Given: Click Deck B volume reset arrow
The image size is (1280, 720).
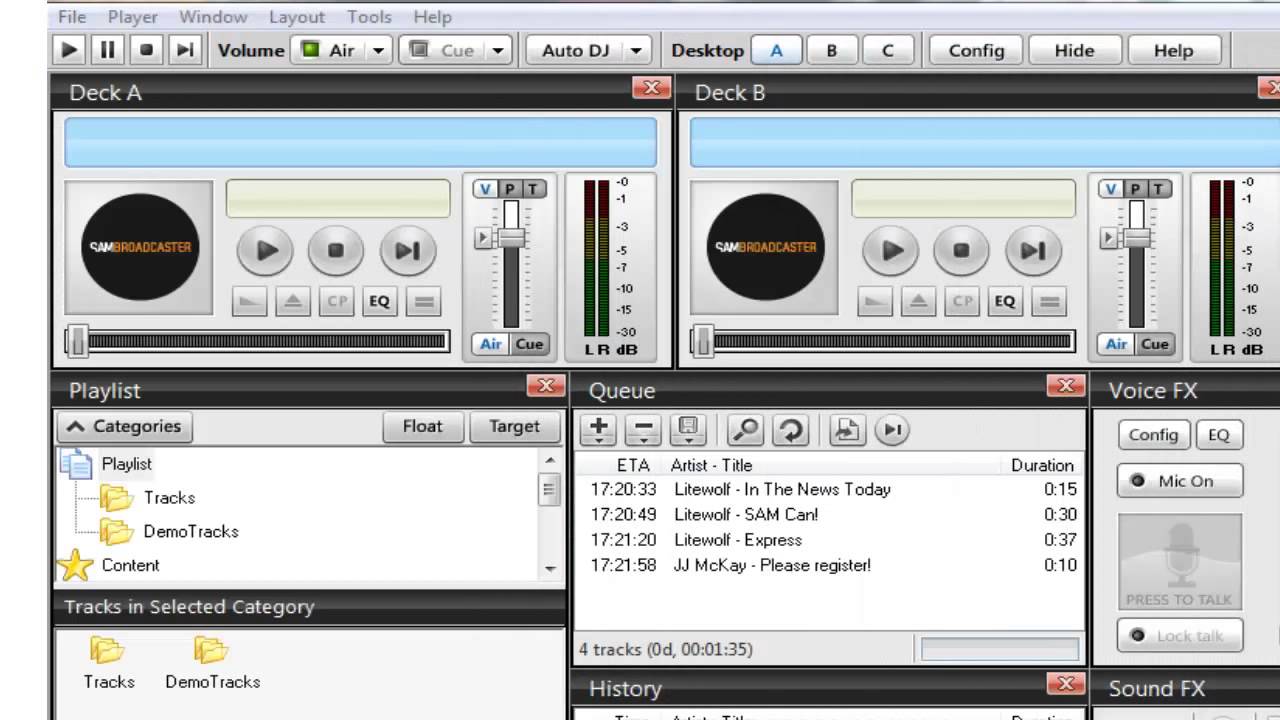Looking at the screenshot, I should click(x=1108, y=238).
